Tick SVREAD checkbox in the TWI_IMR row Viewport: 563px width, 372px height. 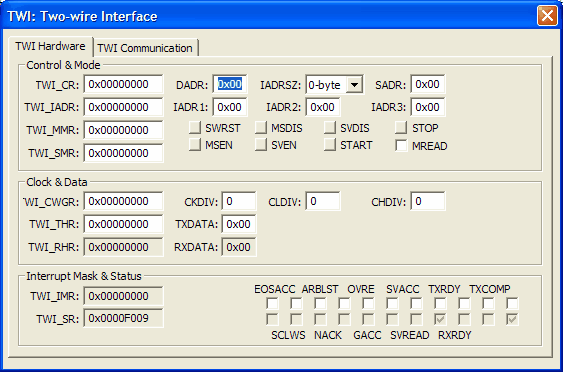point(441,303)
